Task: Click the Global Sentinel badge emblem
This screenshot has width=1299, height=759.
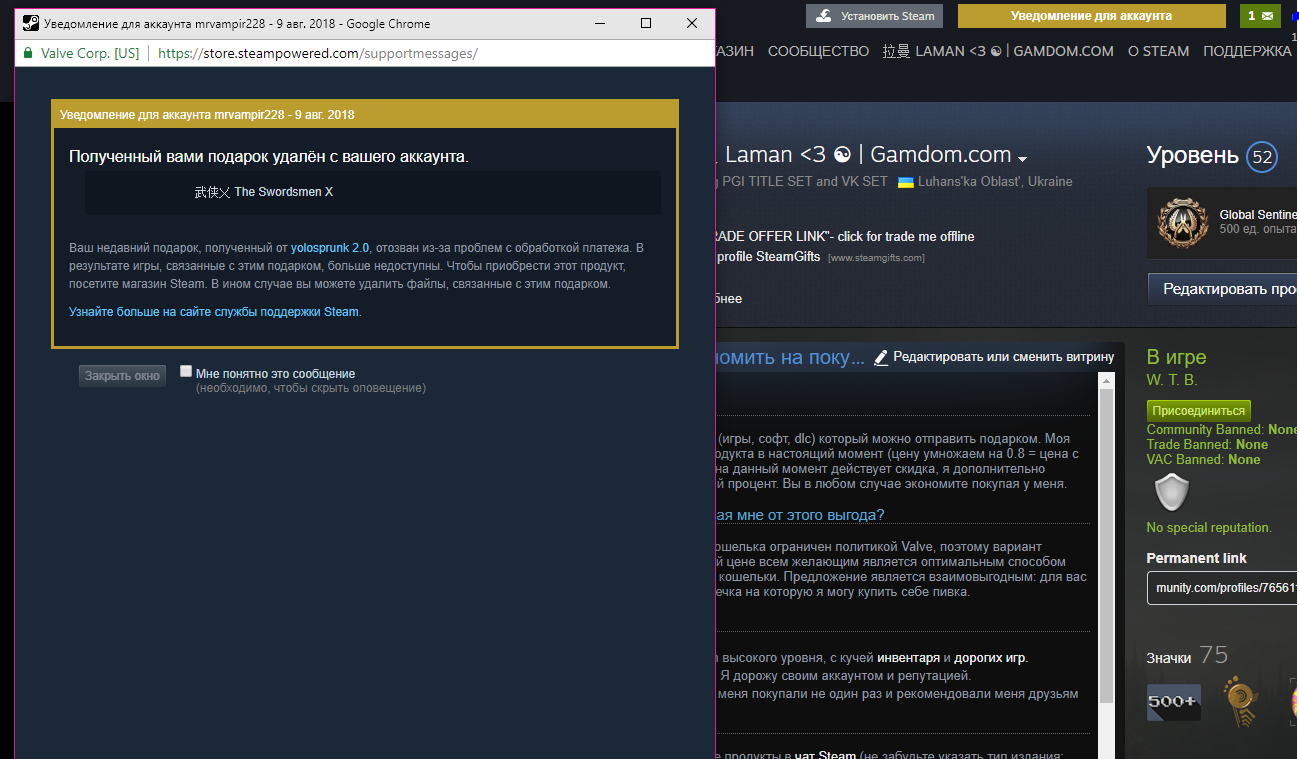Action: (1182, 223)
